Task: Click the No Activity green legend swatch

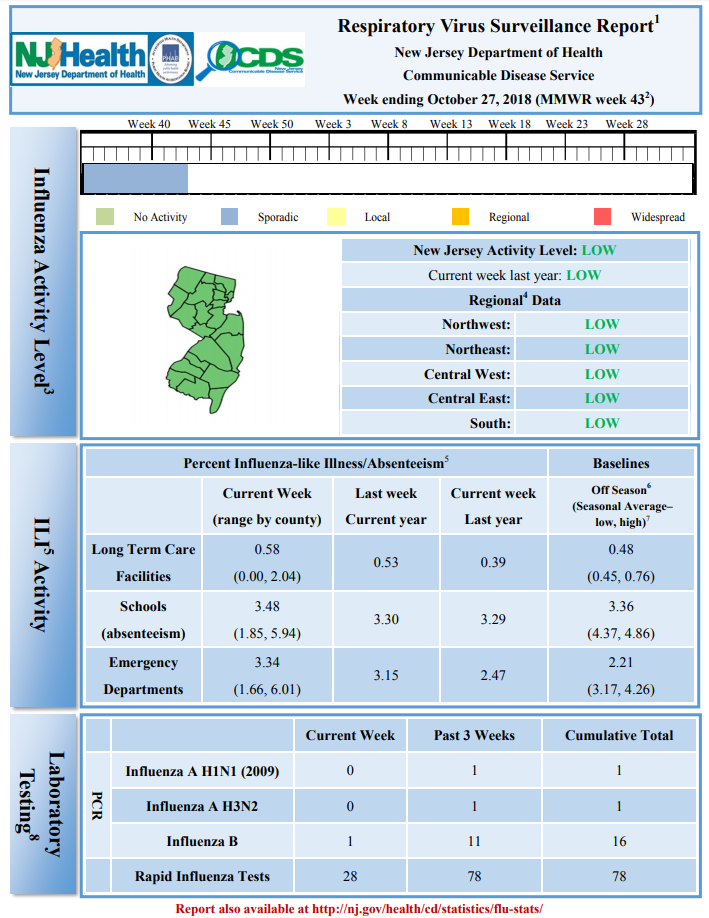Action: (x=105, y=217)
